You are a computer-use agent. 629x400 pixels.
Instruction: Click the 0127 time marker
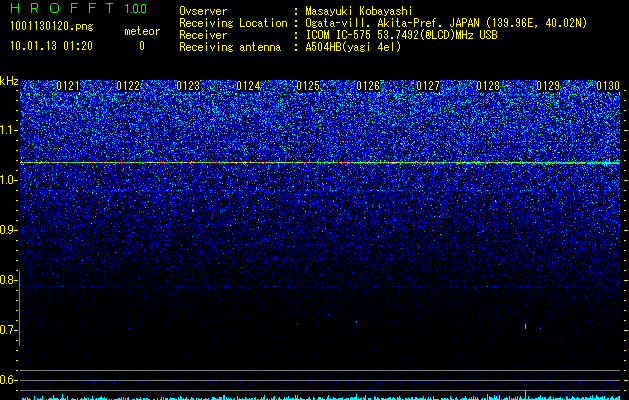click(x=428, y=86)
